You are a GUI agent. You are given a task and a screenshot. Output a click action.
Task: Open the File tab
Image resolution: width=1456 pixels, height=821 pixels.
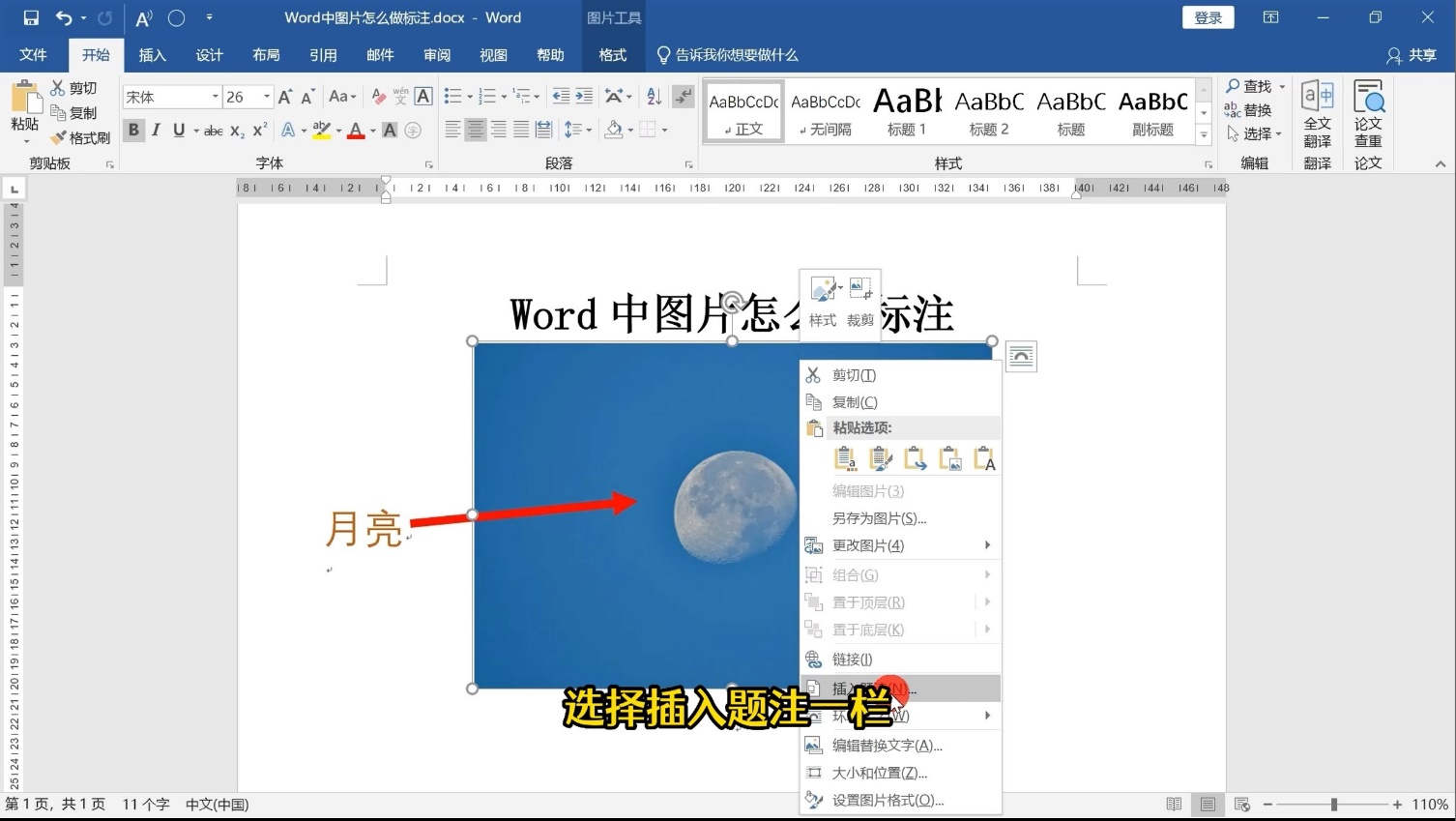33,55
